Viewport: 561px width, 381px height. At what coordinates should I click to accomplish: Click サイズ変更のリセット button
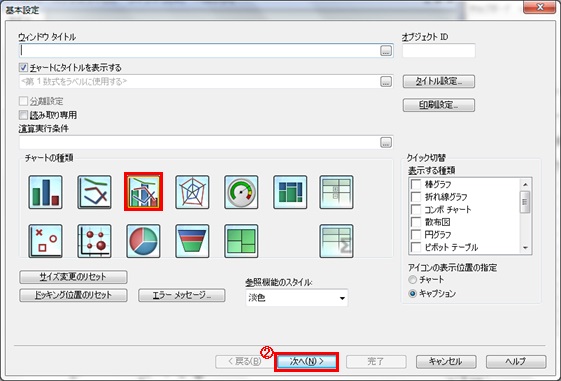pyautogui.click(x=73, y=277)
